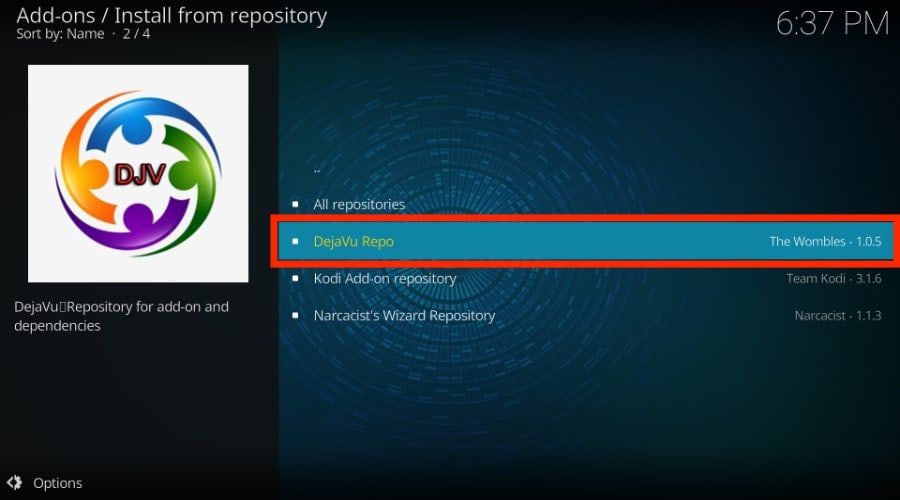
Task: Click 'The Wombles - 1.0.5' version text
Action: (825, 241)
